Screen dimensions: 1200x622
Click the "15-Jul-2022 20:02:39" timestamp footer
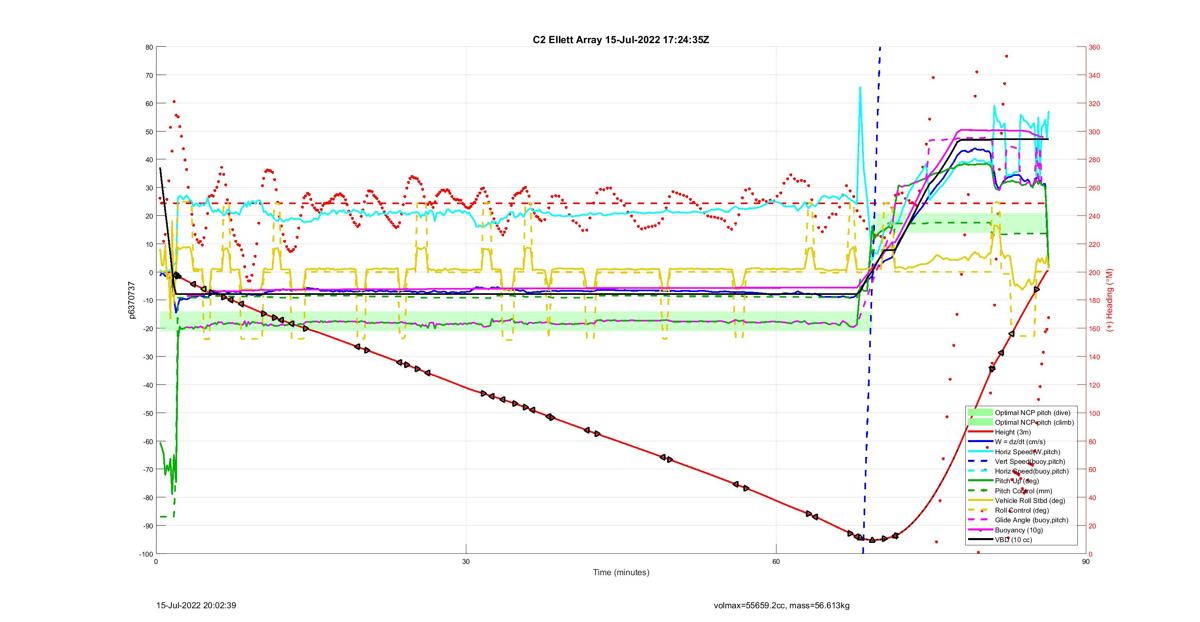196,605
